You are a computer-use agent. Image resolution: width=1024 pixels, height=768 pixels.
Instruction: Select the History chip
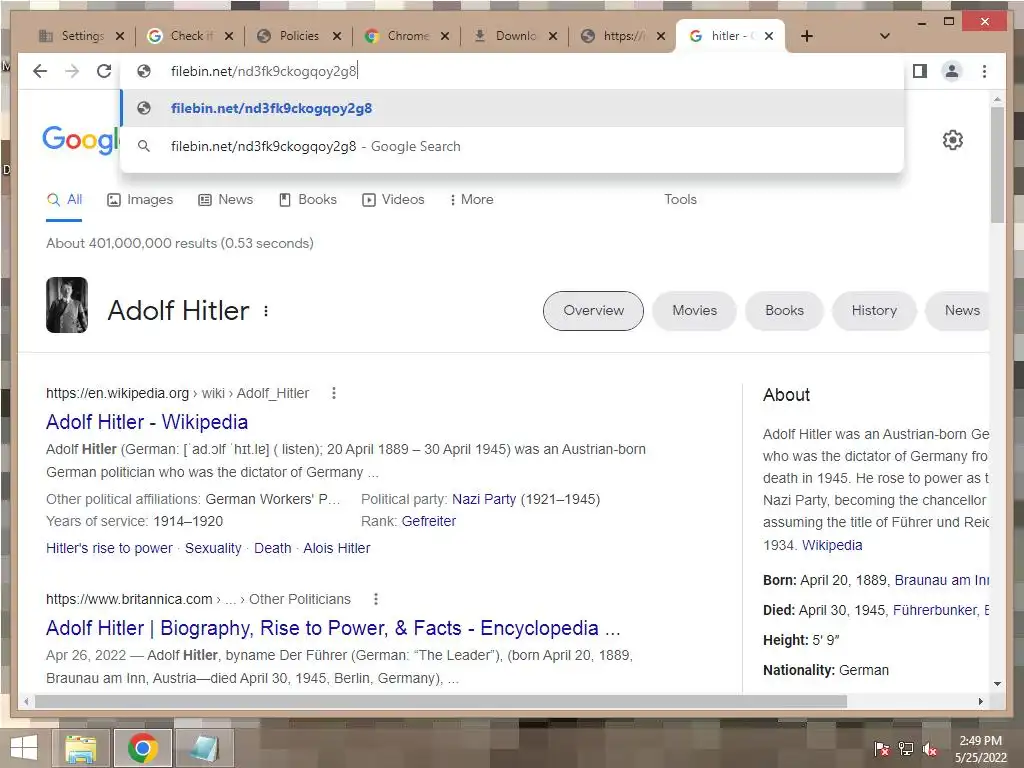pos(874,311)
